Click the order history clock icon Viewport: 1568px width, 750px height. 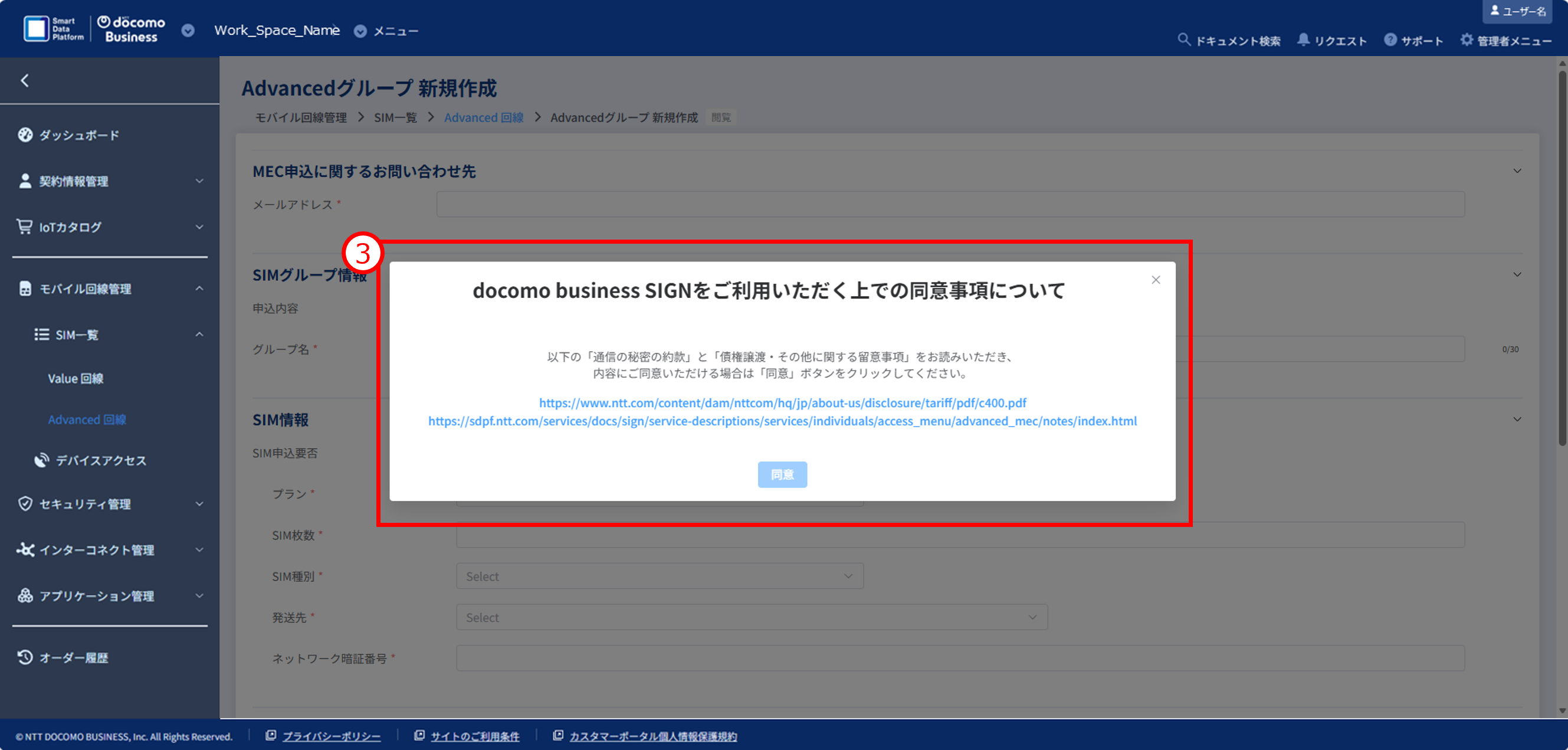coord(25,657)
